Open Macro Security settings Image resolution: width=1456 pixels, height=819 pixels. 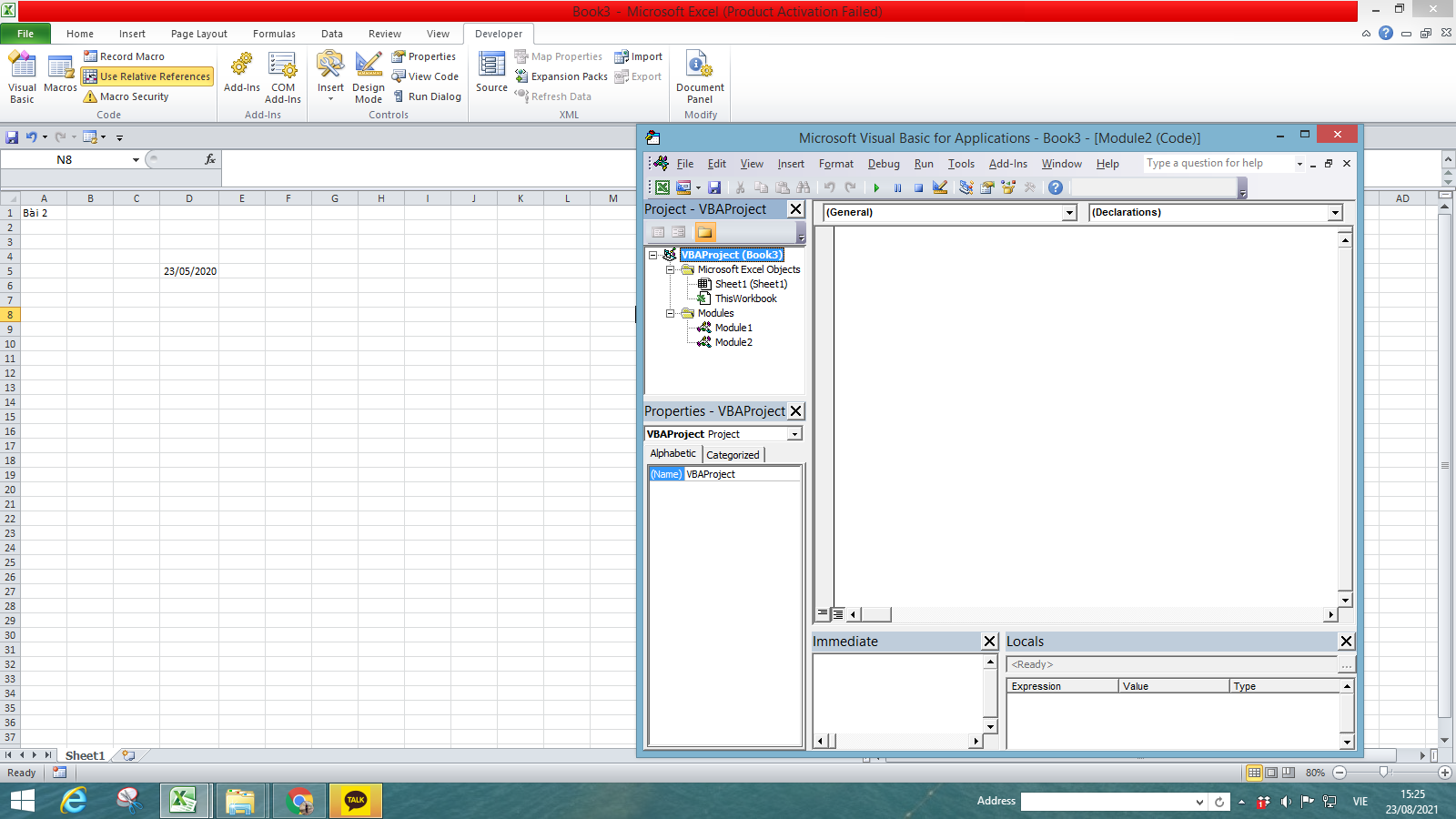pyautogui.click(x=126, y=96)
